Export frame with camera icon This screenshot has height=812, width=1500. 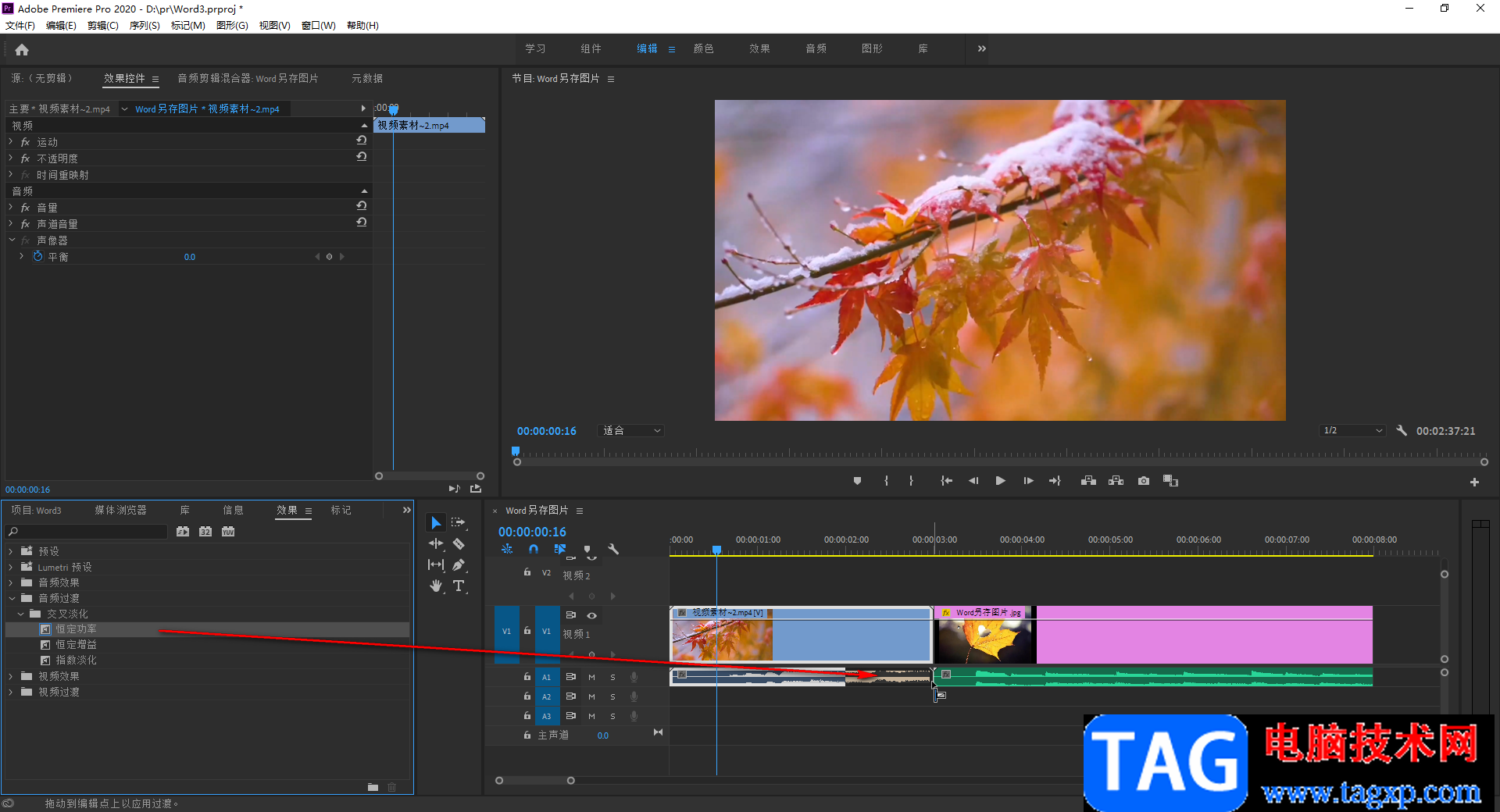[1144, 481]
